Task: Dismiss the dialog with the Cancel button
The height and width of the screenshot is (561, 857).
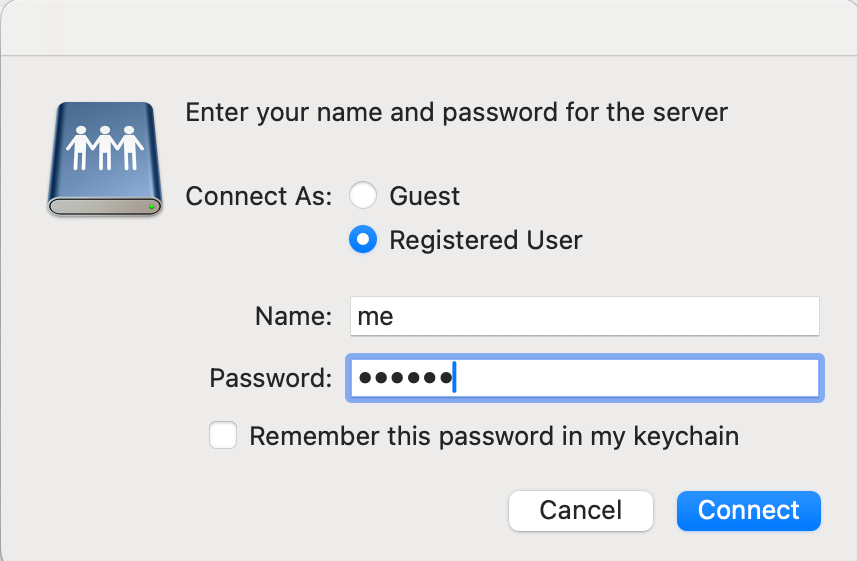Action: click(x=581, y=511)
